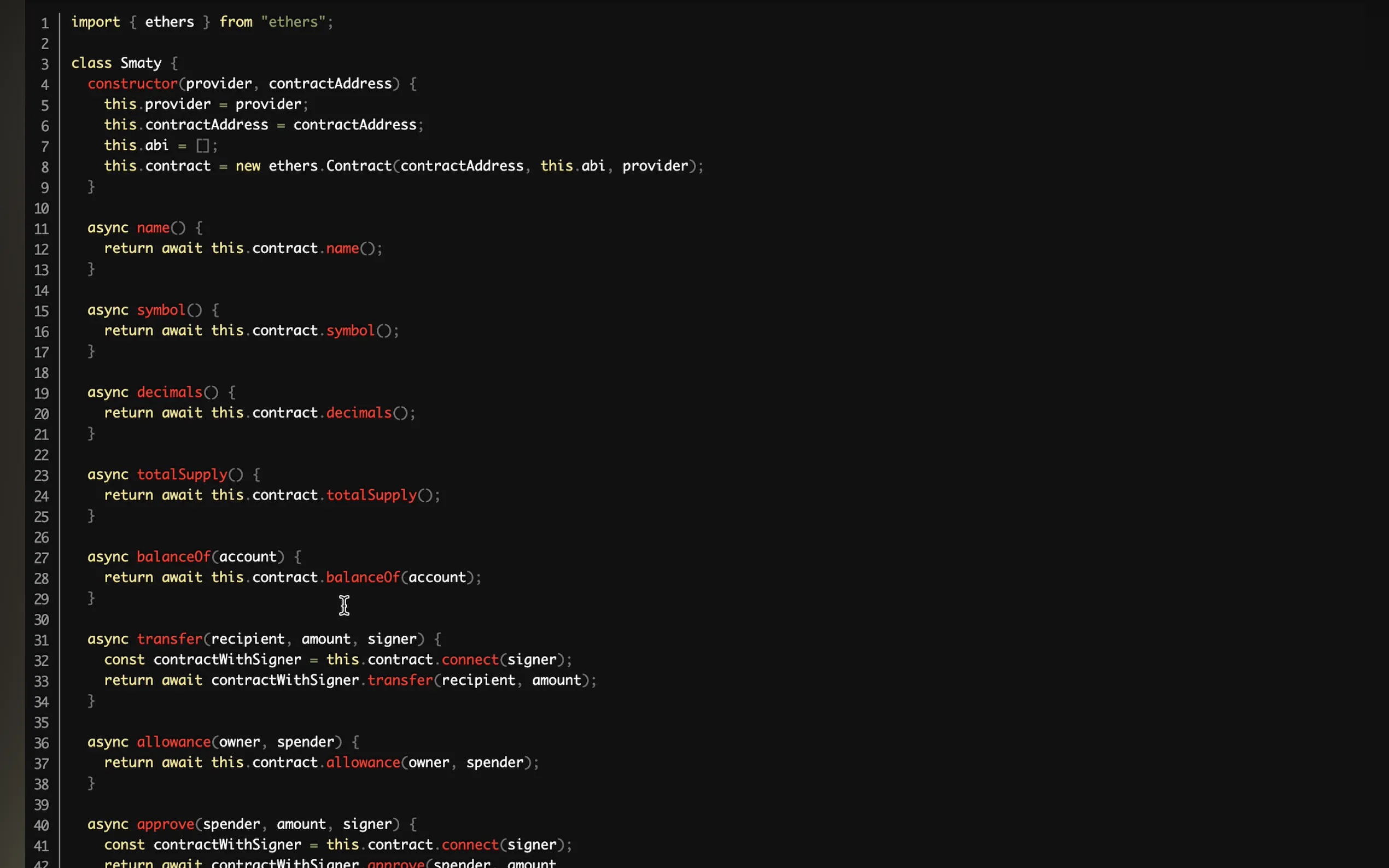Click the empty array brackets after this.abi
This screenshot has height=868, width=1389.
point(202,146)
